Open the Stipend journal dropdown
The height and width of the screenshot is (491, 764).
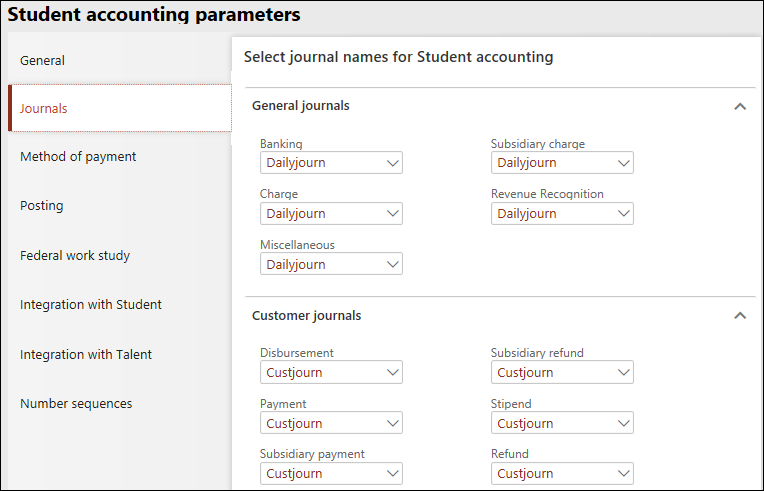622,424
